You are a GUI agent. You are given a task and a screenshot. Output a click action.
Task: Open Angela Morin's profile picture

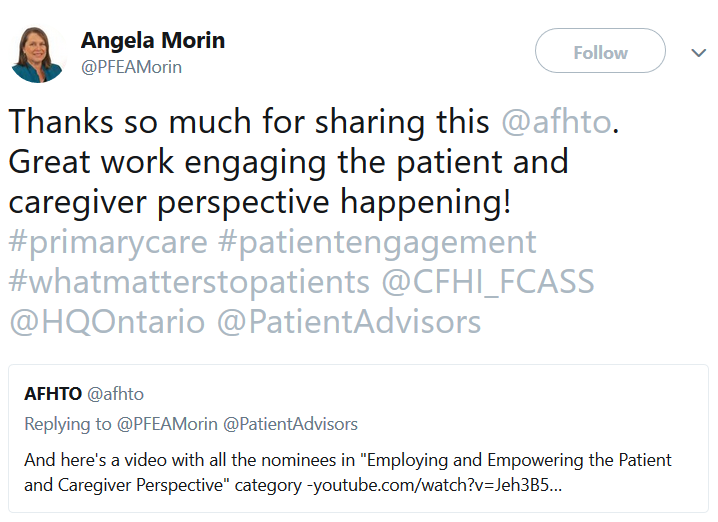point(38,53)
